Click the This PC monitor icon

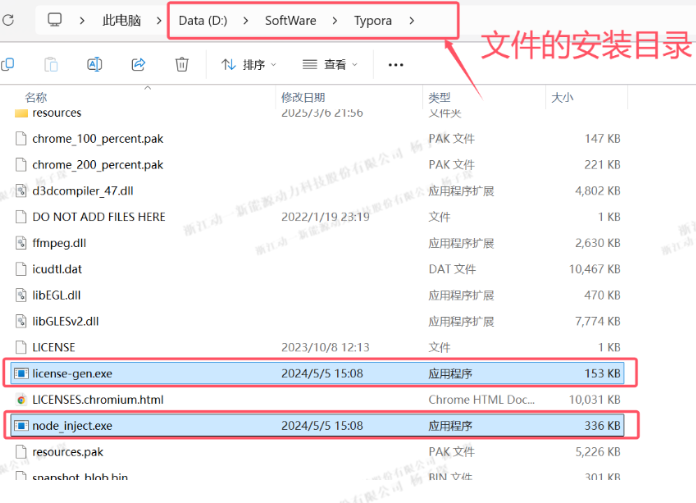point(55,20)
